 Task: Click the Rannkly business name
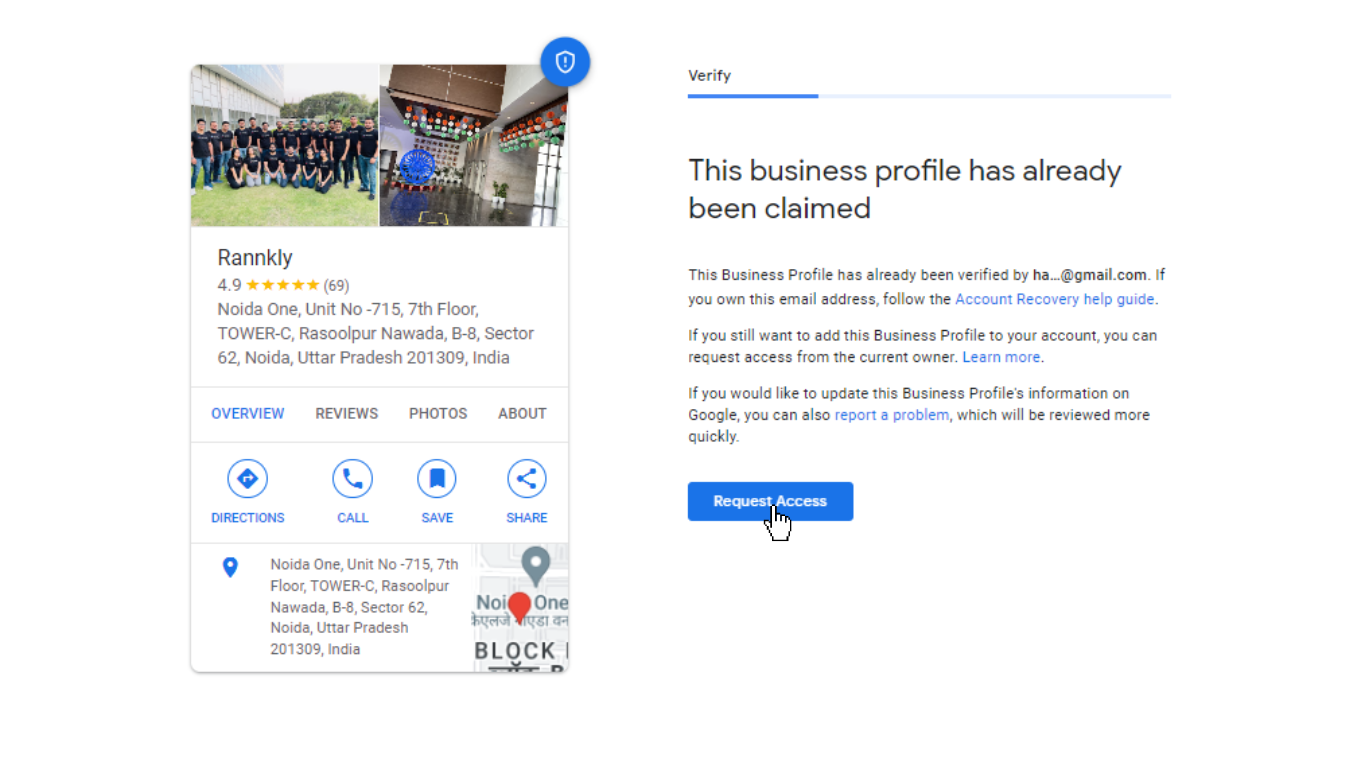click(255, 258)
